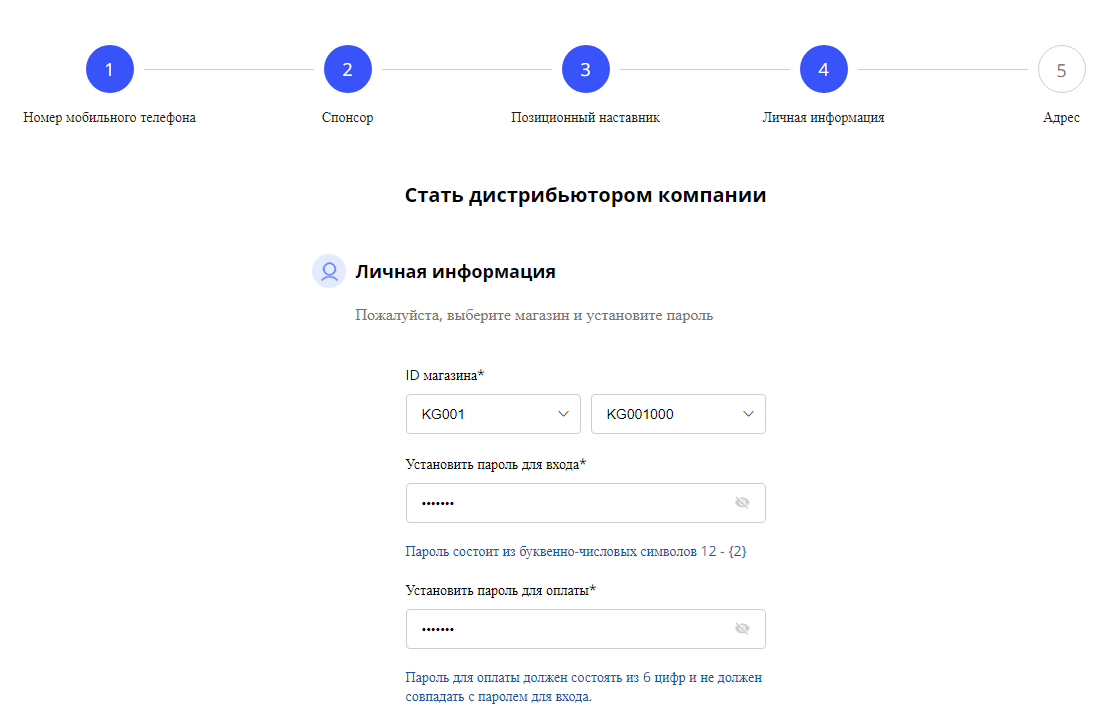Select step 3 circle in the stepper
The width and height of the screenshot is (1112, 725).
click(586, 70)
